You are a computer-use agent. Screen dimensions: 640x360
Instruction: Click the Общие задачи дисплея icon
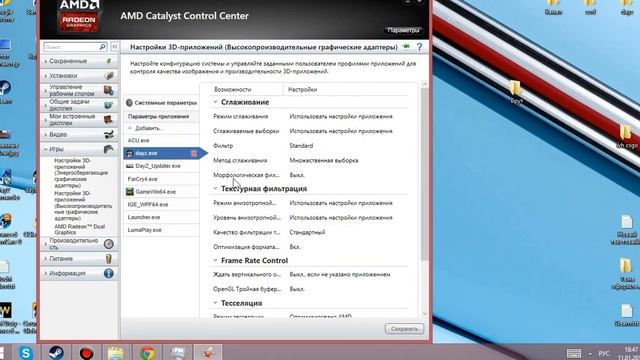click(x=109, y=105)
